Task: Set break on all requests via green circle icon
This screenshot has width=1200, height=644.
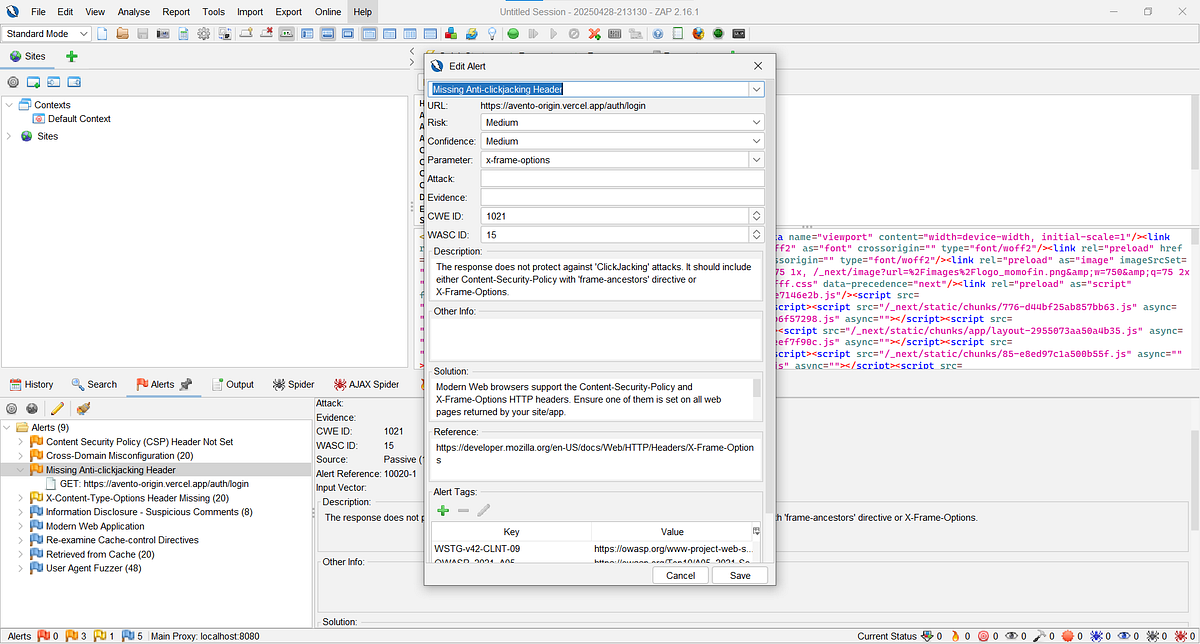Action: pyautogui.click(x=513, y=33)
